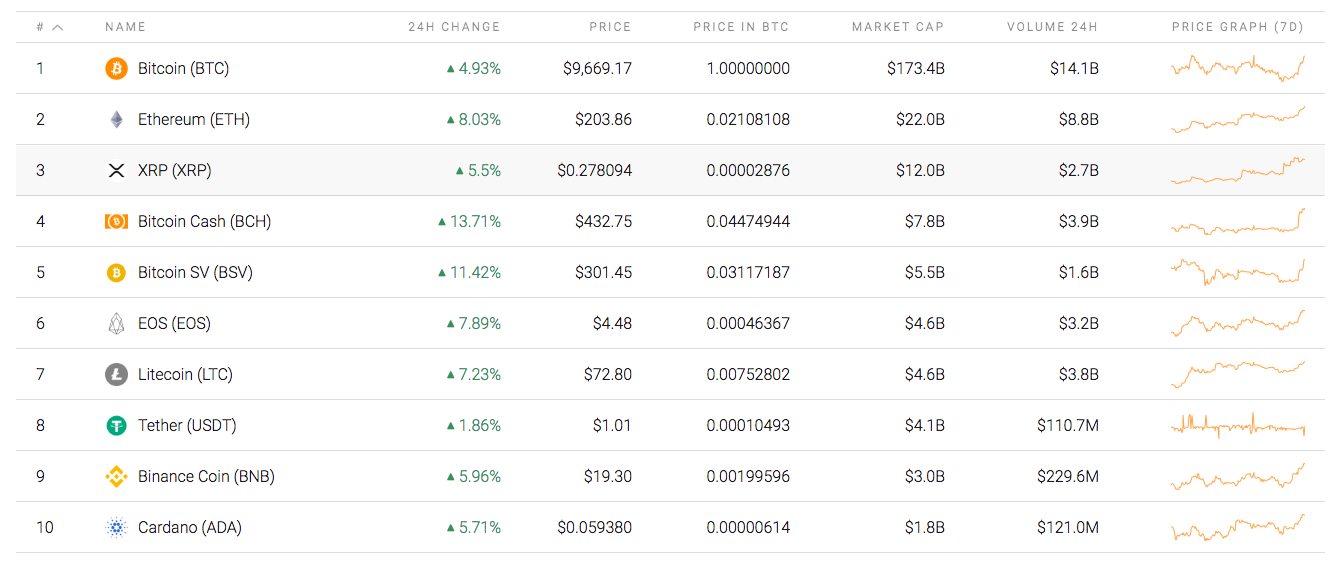Click Litecoin's BTC price 0.00752802
The image size is (1339, 564).
(748, 374)
